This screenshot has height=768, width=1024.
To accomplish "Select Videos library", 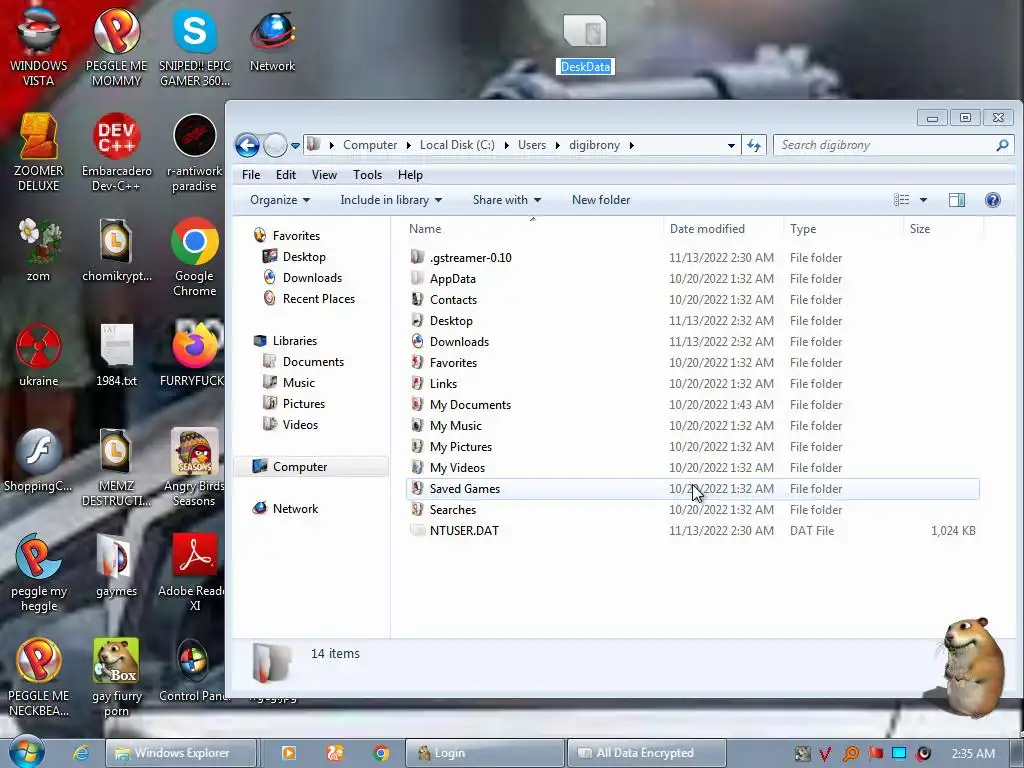I will click(x=300, y=424).
